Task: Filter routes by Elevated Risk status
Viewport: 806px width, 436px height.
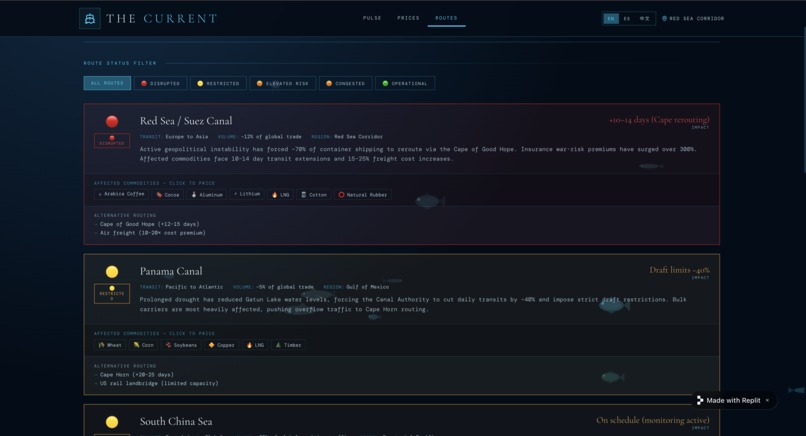Action: (x=283, y=83)
